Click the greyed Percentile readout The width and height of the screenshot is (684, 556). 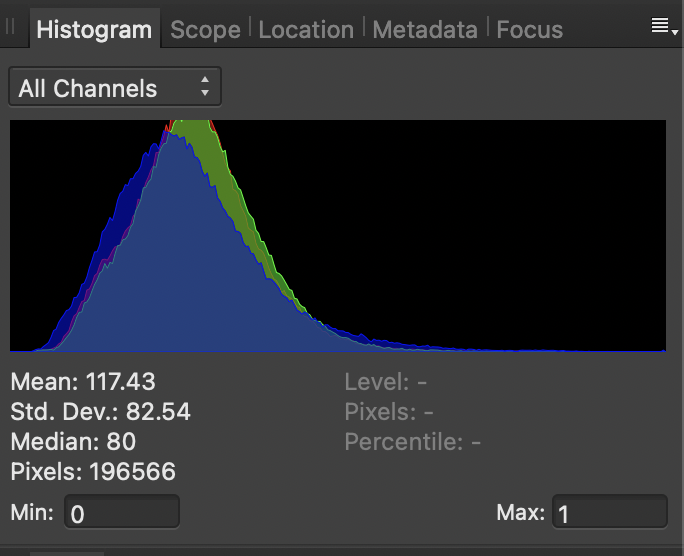(413, 442)
